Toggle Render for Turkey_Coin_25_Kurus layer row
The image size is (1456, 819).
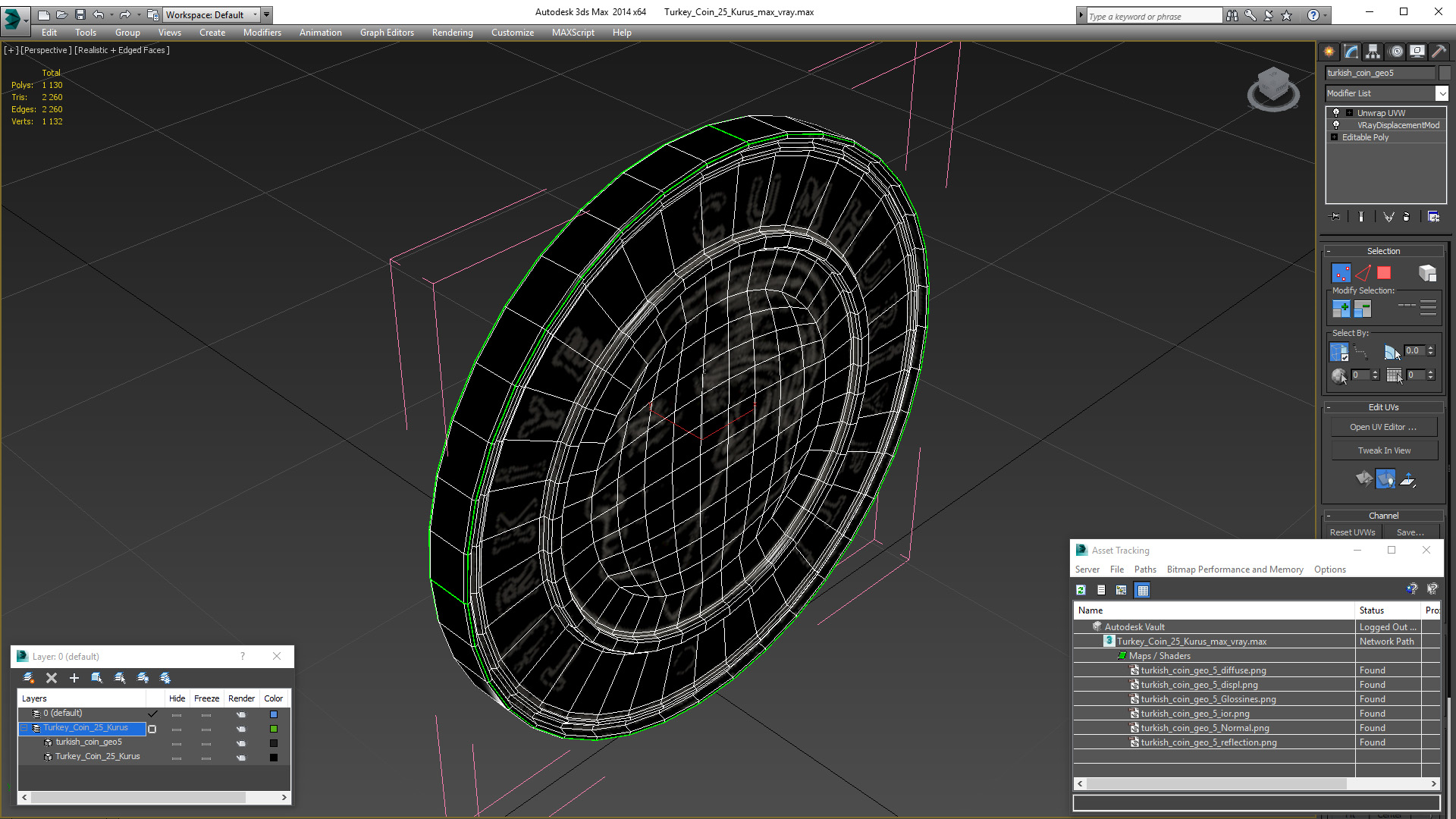pos(241,729)
